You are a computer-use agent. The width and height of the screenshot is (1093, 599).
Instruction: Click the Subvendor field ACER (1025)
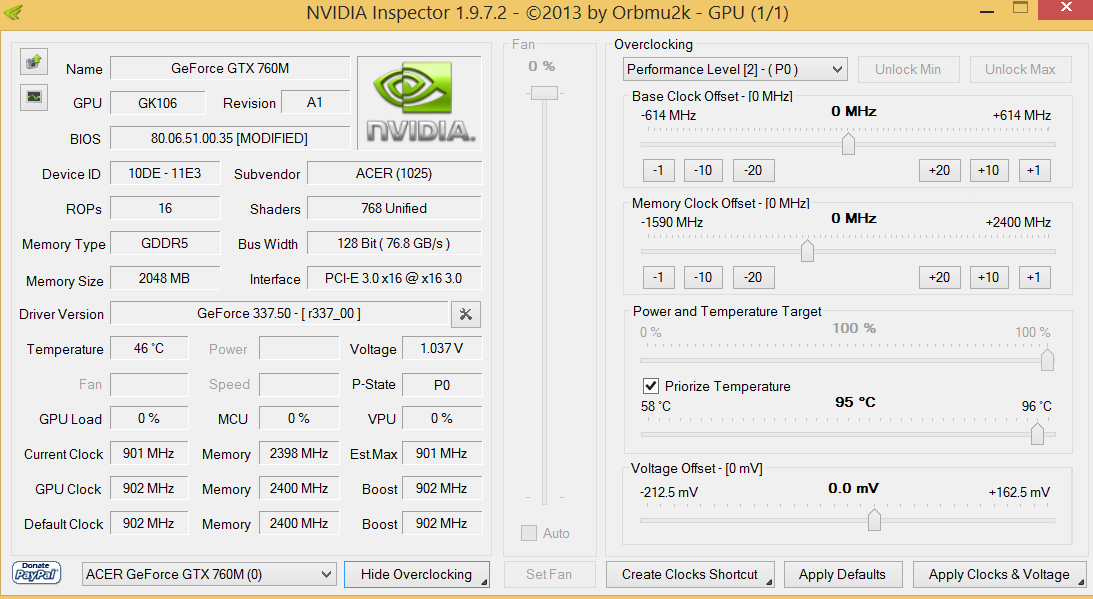pos(394,173)
